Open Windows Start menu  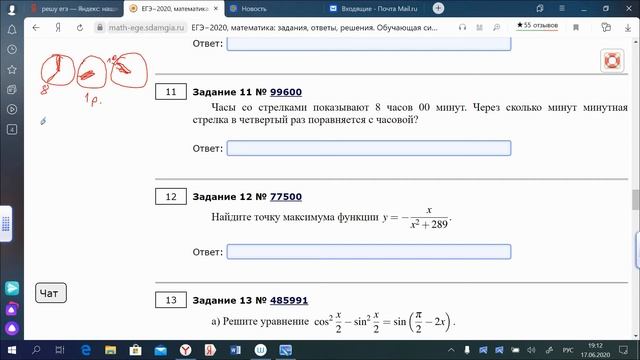tap(12, 350)
